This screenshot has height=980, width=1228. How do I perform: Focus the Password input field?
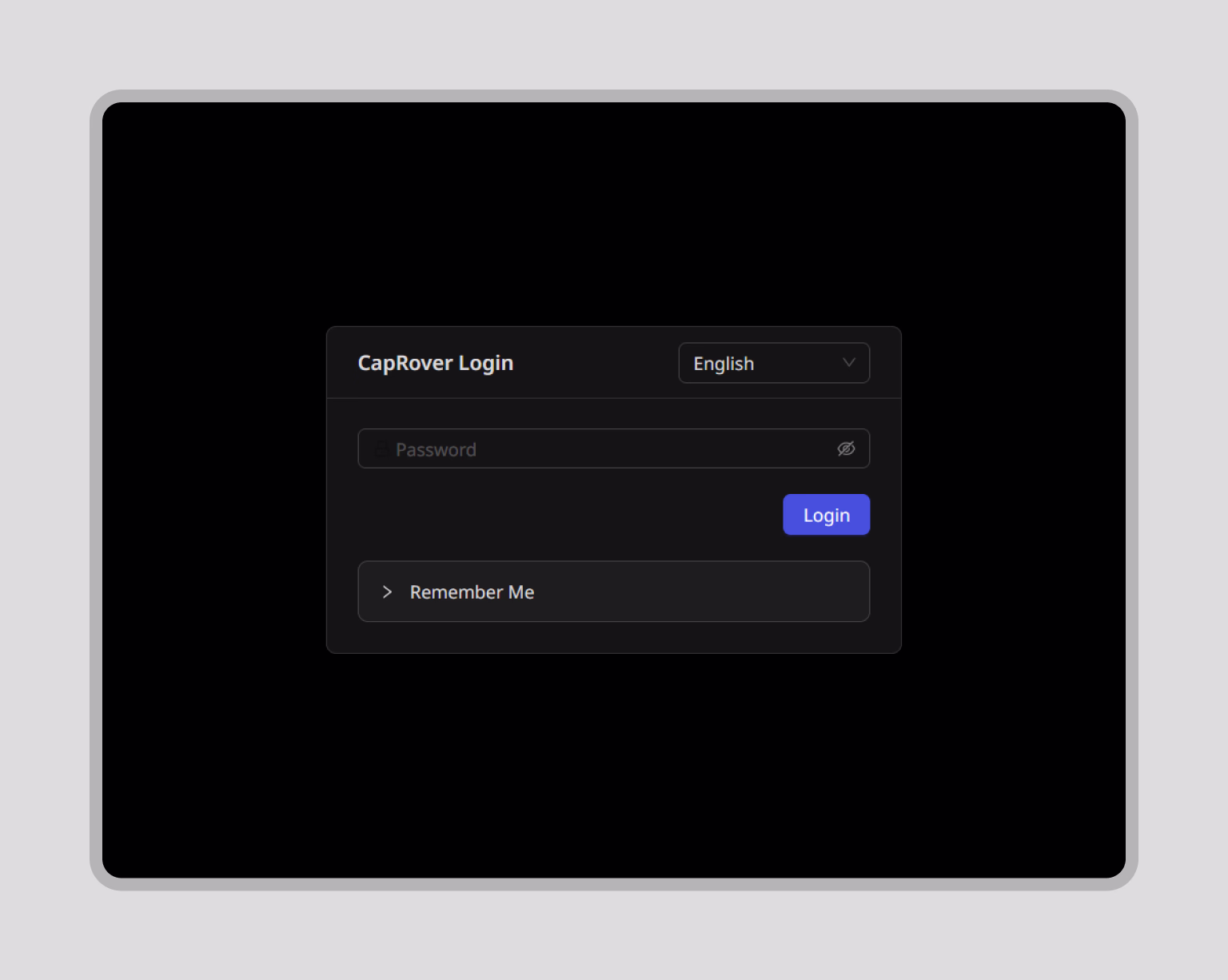(613, 448)
